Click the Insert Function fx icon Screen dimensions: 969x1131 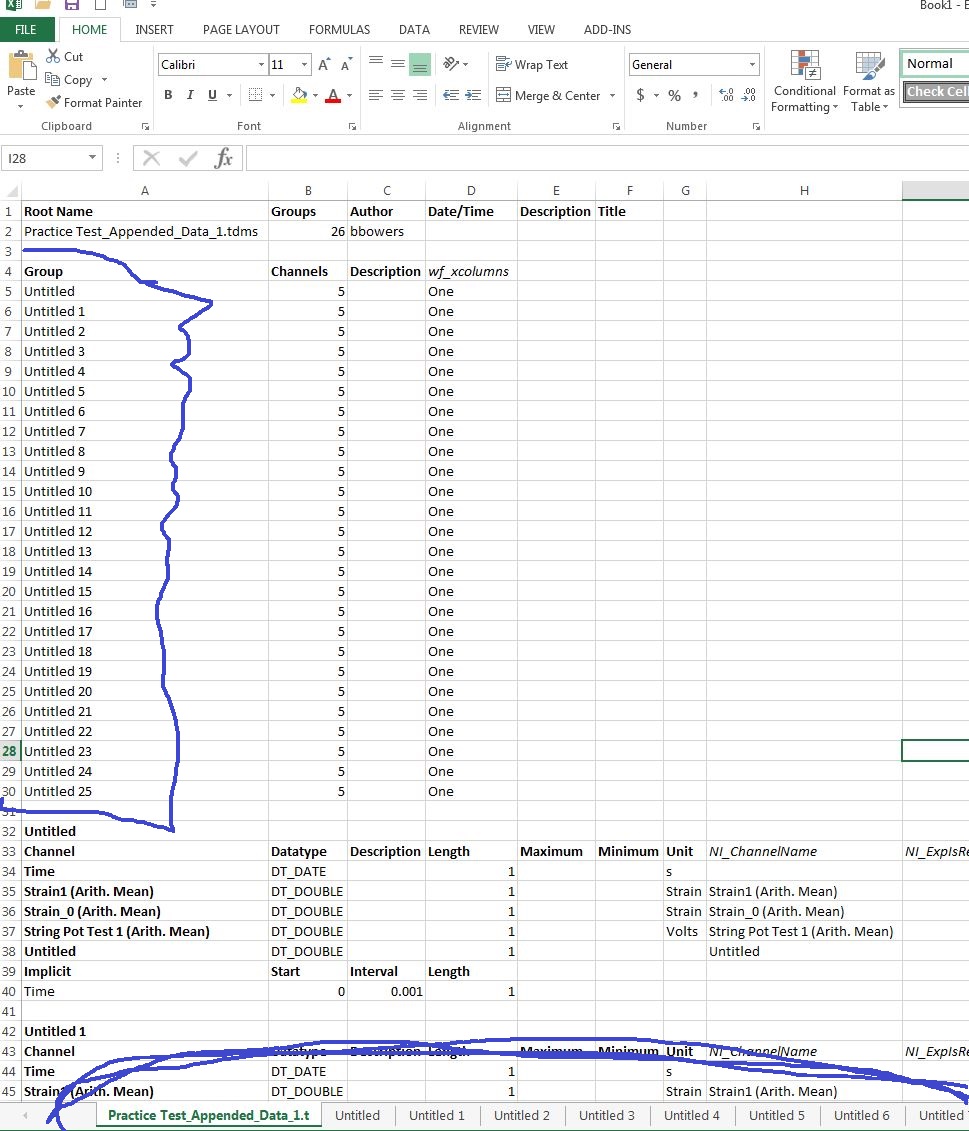point(223,158)
